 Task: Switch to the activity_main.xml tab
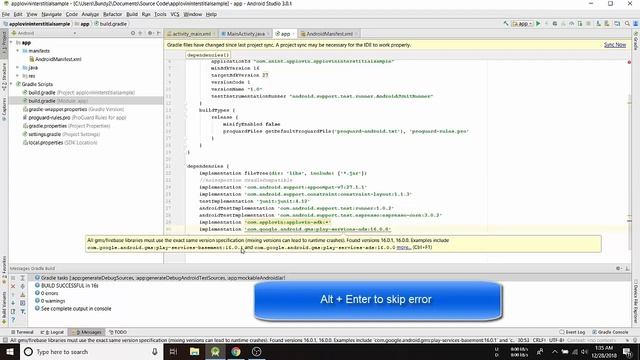tap(191, 33)
